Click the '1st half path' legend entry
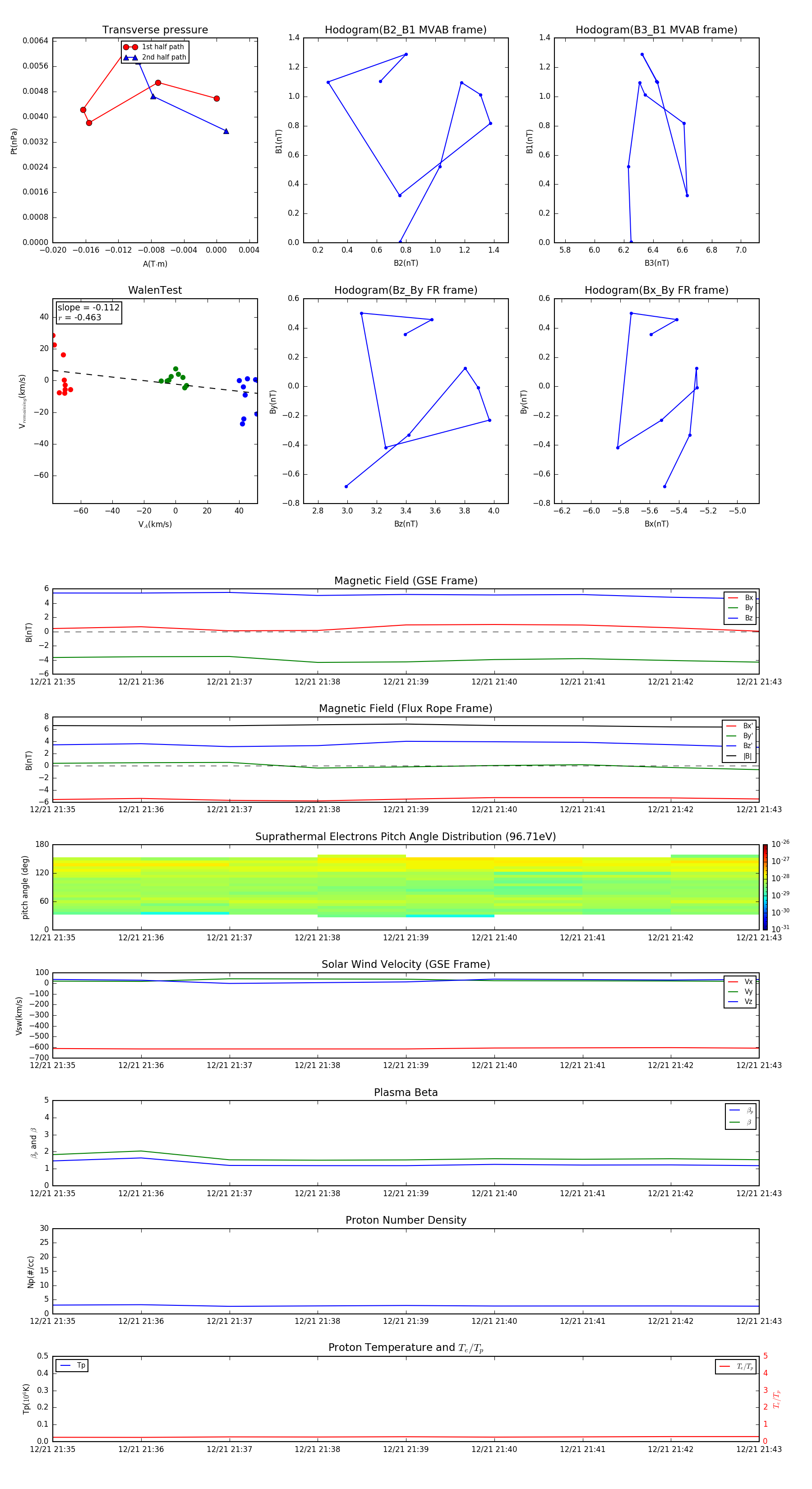Image resolution: width=812 pixels, height=1489 pixels. click(154, 47)
